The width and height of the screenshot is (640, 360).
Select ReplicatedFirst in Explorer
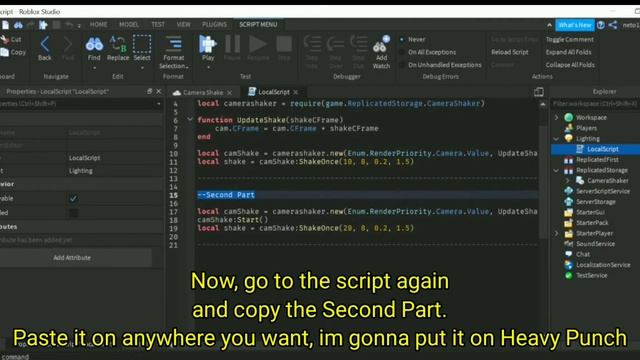tap(597, 160)
